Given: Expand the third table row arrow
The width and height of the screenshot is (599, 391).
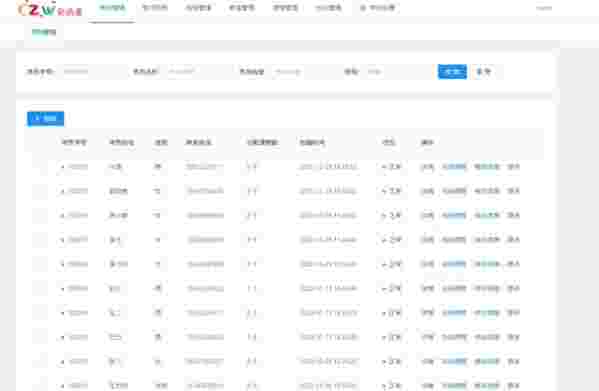Looking at the screenshot, I should pyautogui.click(x=62, y=216).
